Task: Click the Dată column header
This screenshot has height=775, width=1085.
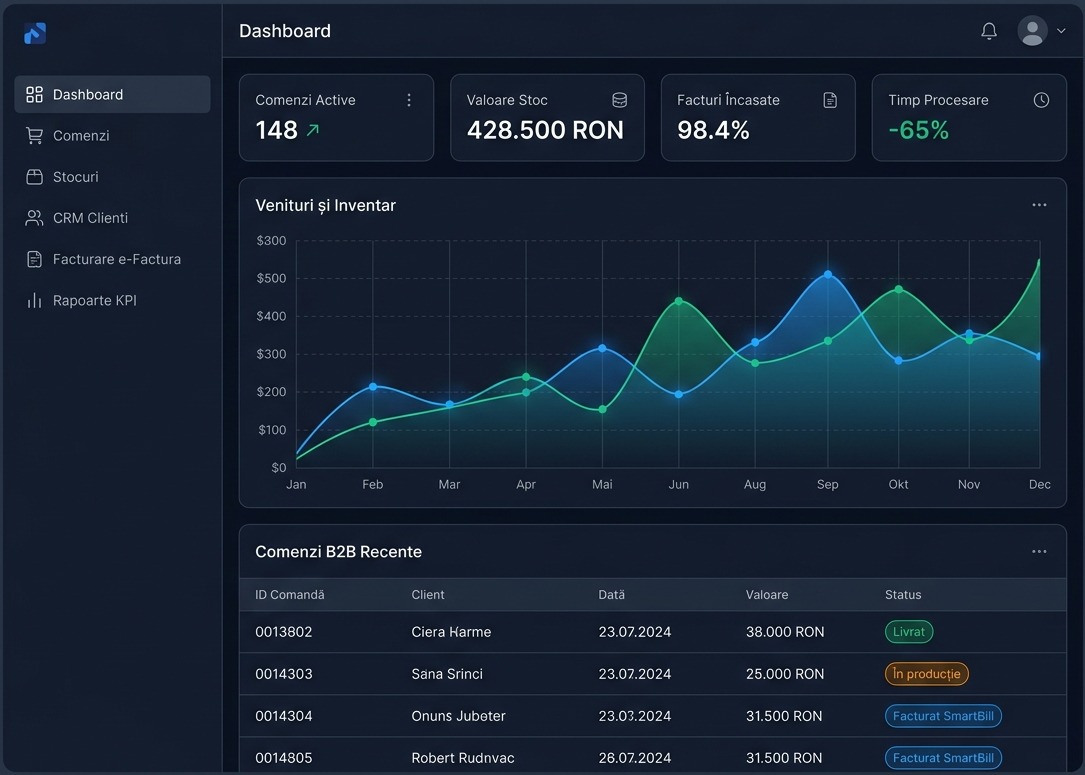Action: pyautogui.click(x=612, y=594)
